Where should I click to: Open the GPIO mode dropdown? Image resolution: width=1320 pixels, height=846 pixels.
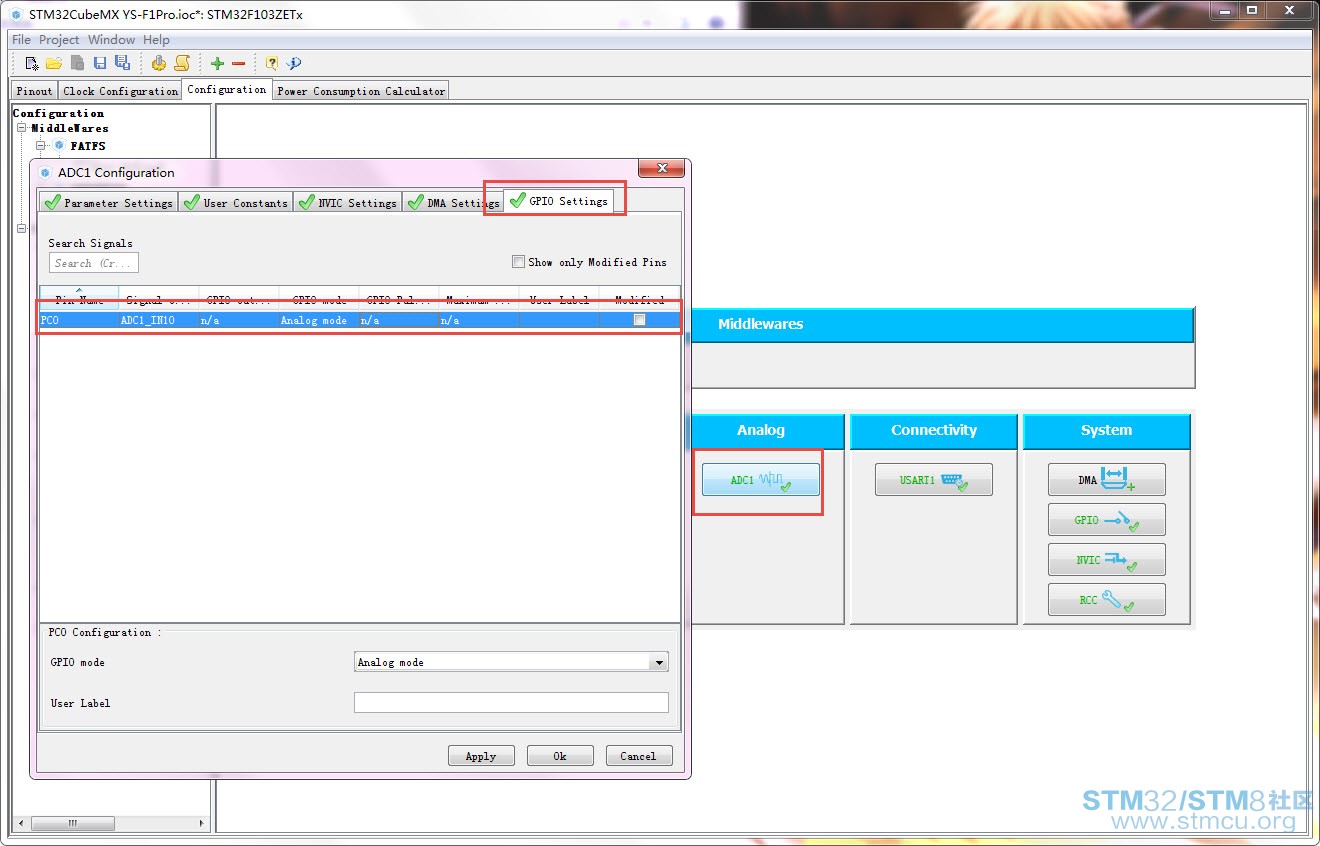[x=512, y=662]
